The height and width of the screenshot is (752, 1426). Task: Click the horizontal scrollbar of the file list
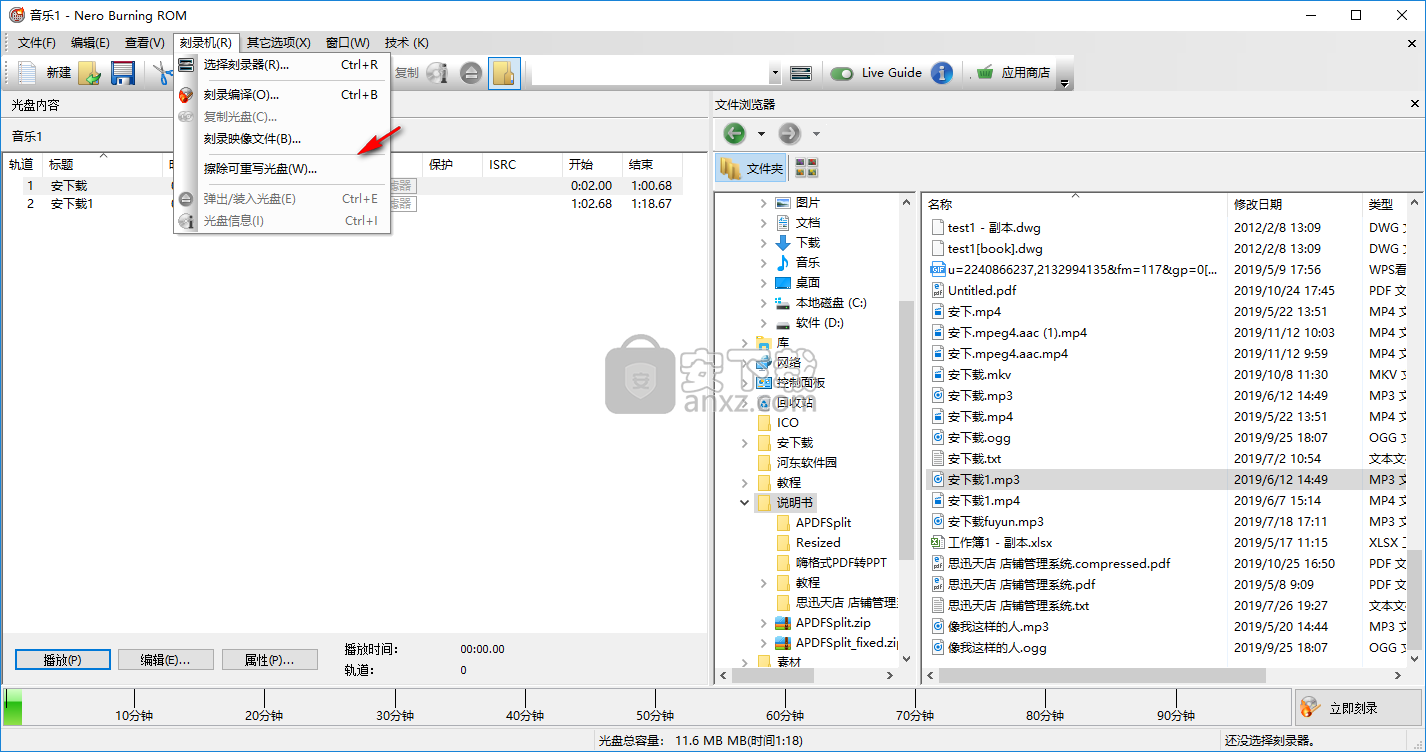1102,676
